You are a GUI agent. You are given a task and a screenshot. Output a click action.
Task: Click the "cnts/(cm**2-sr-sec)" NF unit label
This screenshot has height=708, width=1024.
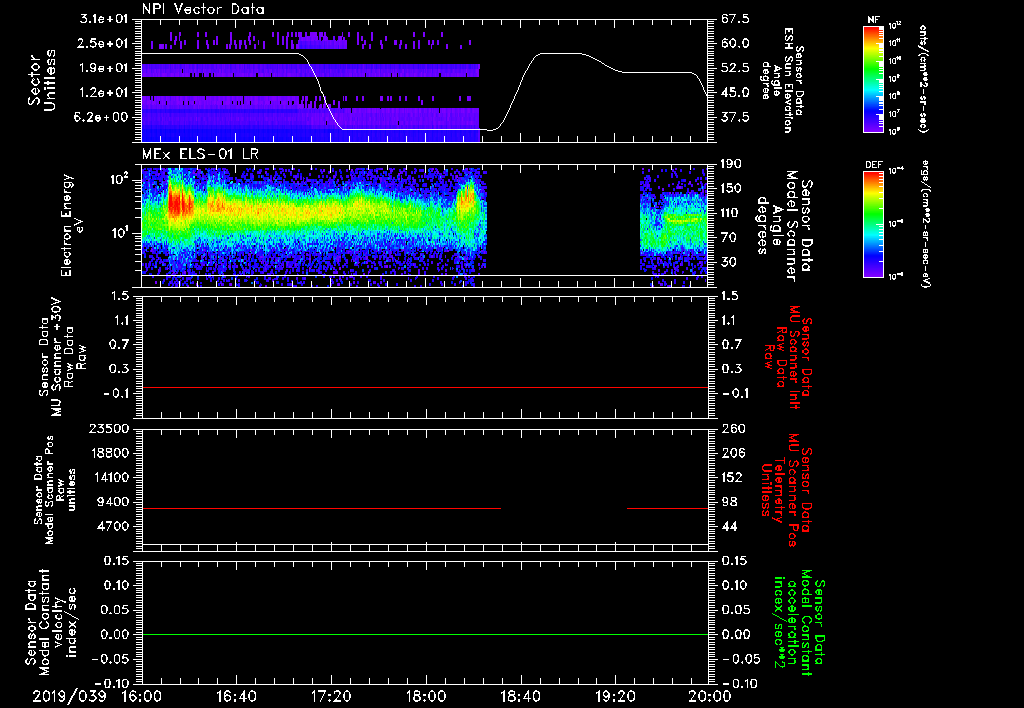tap(923, 79)
